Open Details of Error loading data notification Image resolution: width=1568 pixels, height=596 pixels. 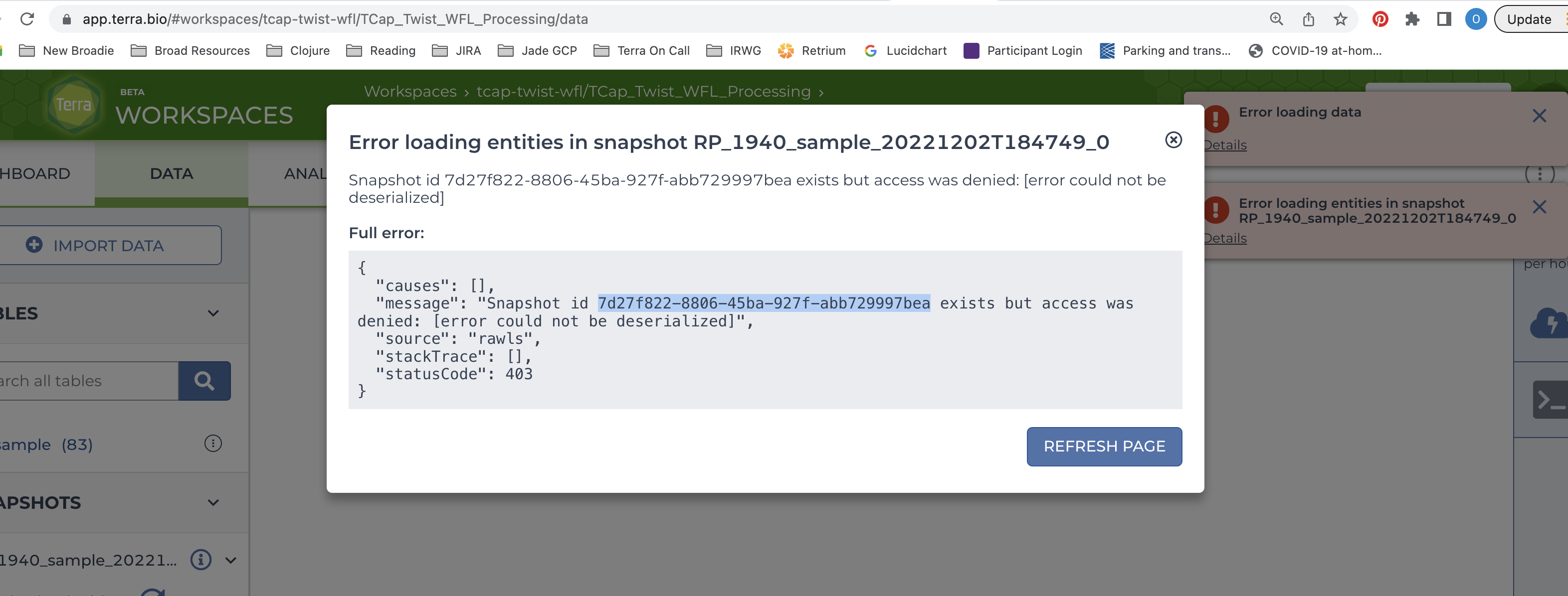pyautogui.click(x=1225, y=145)
